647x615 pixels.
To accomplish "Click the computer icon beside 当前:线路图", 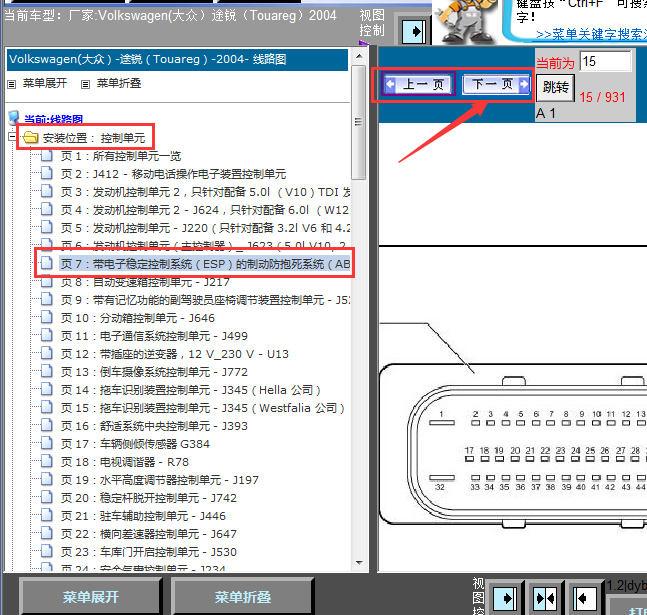I will click(x=14, y=118).
